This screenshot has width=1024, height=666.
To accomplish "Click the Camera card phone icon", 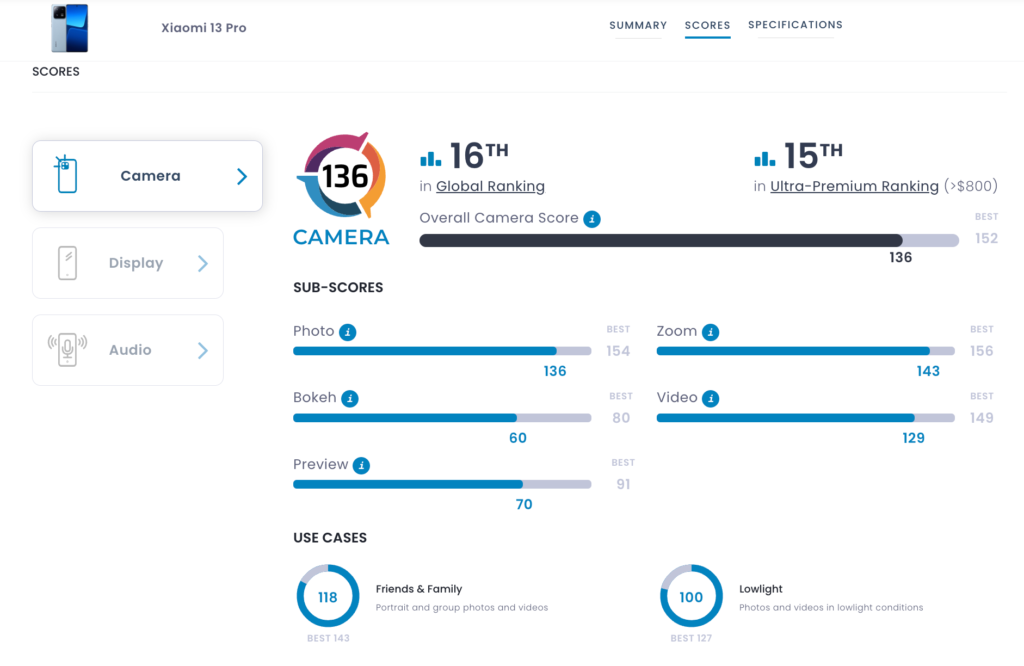I will pos(66,174).
